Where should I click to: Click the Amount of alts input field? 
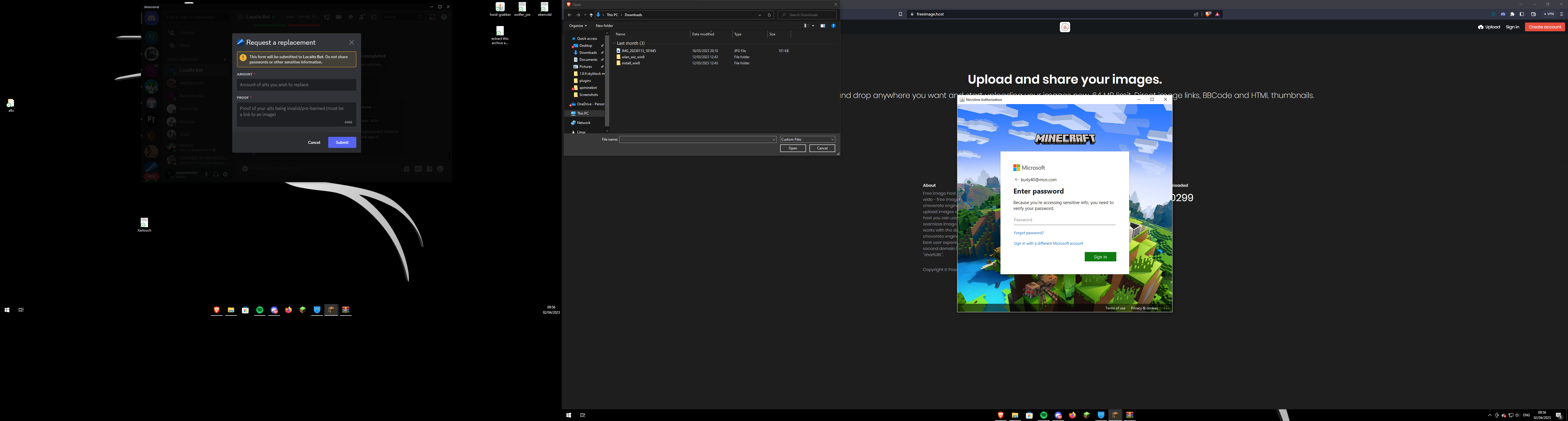click(x=296, y=84)
